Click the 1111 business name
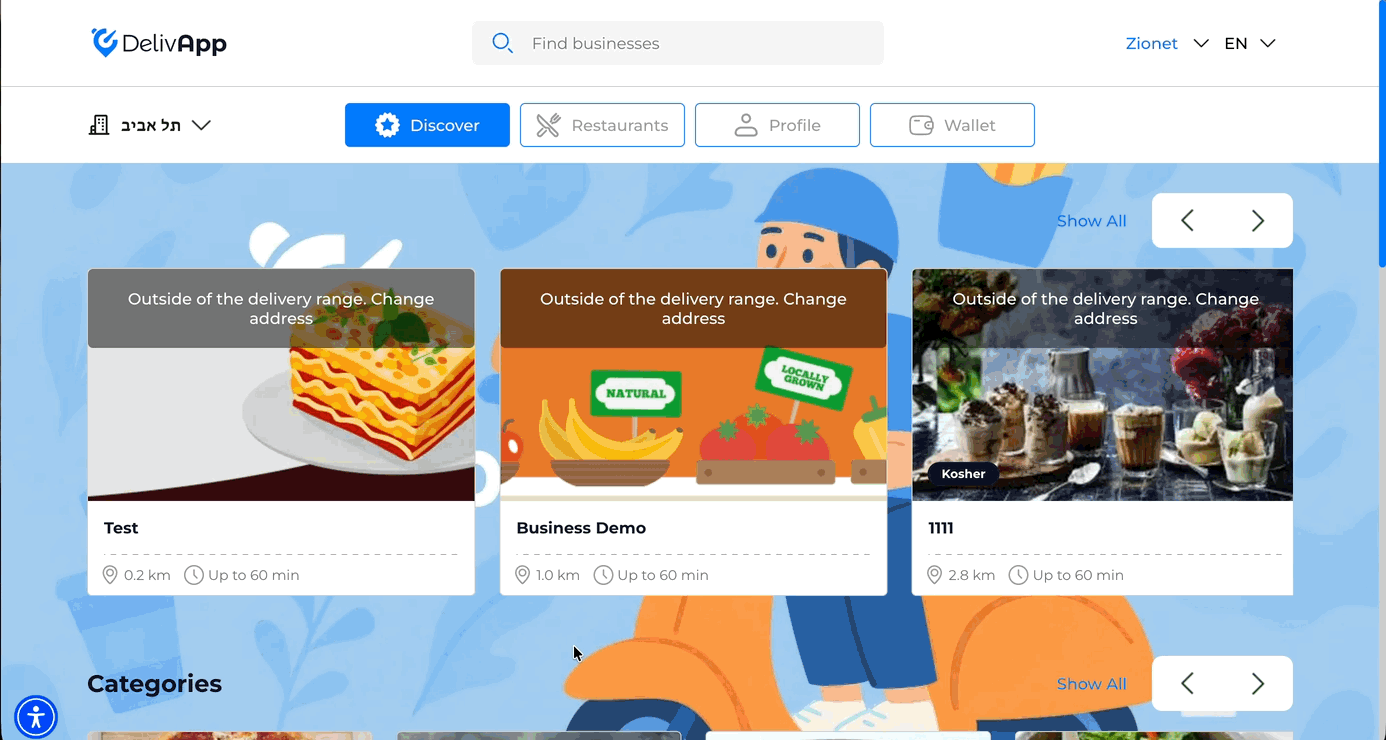Viewport: 1386px width, 740px height. [940, 528]
